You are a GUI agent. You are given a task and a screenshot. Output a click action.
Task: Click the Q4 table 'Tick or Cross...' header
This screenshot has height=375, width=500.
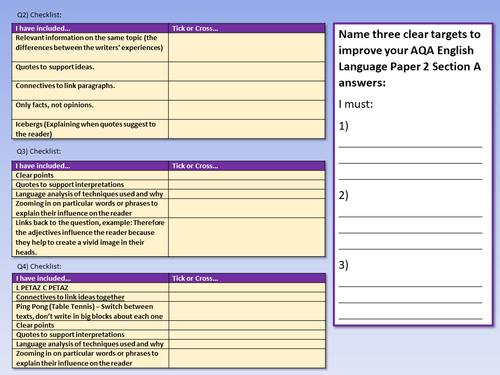click(247, 278)
